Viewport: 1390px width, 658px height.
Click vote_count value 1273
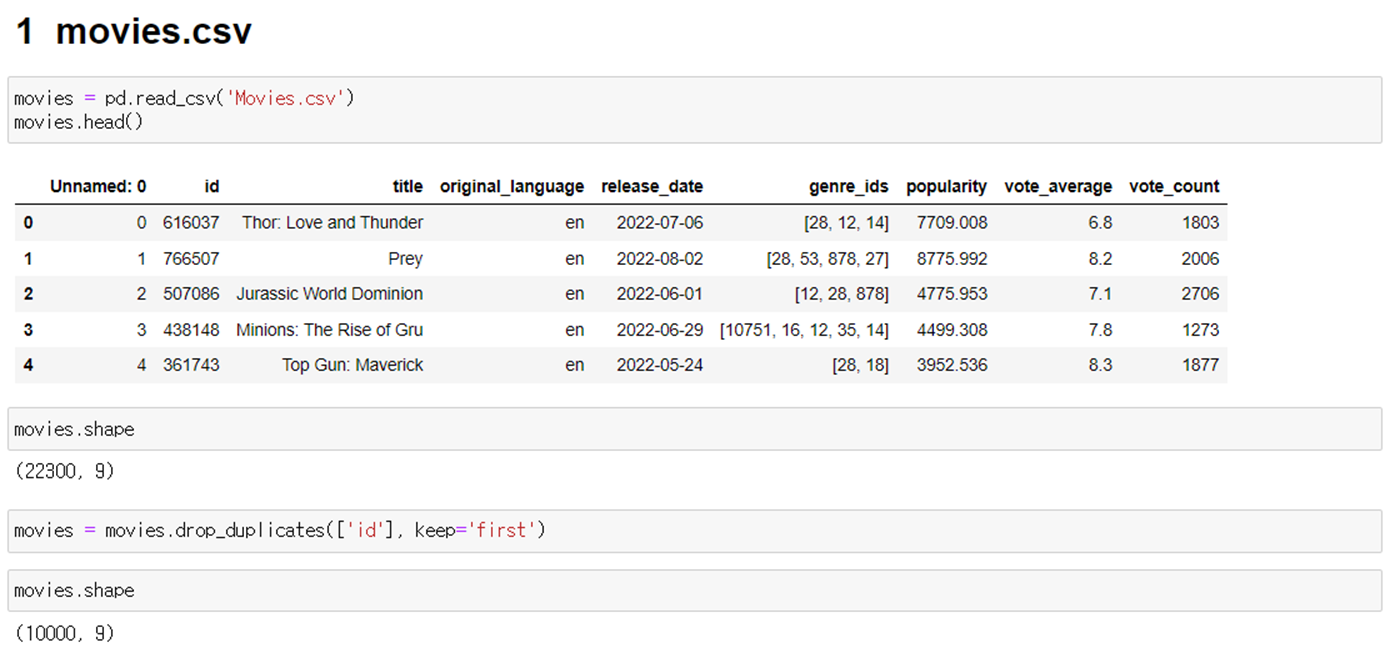(1200, 330)
